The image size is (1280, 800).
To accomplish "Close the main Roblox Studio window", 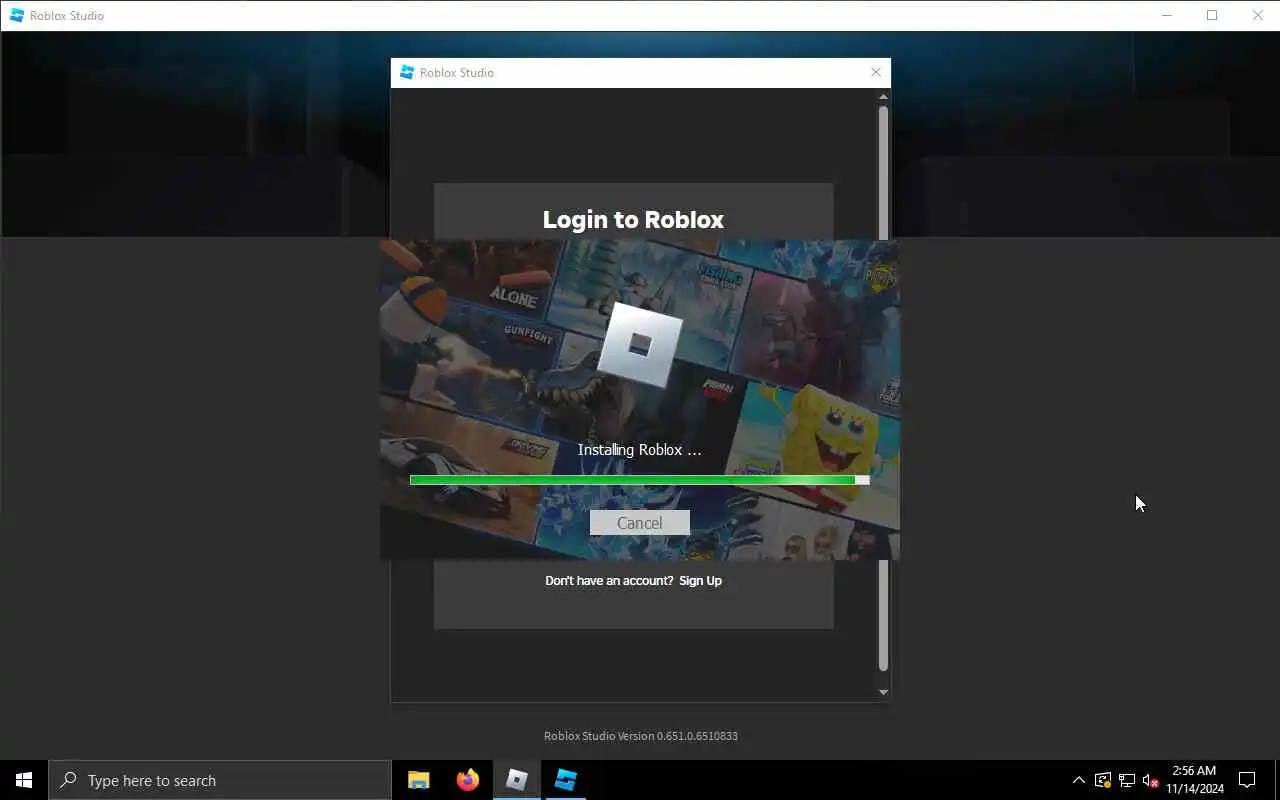I will (x=1258, y=15).
